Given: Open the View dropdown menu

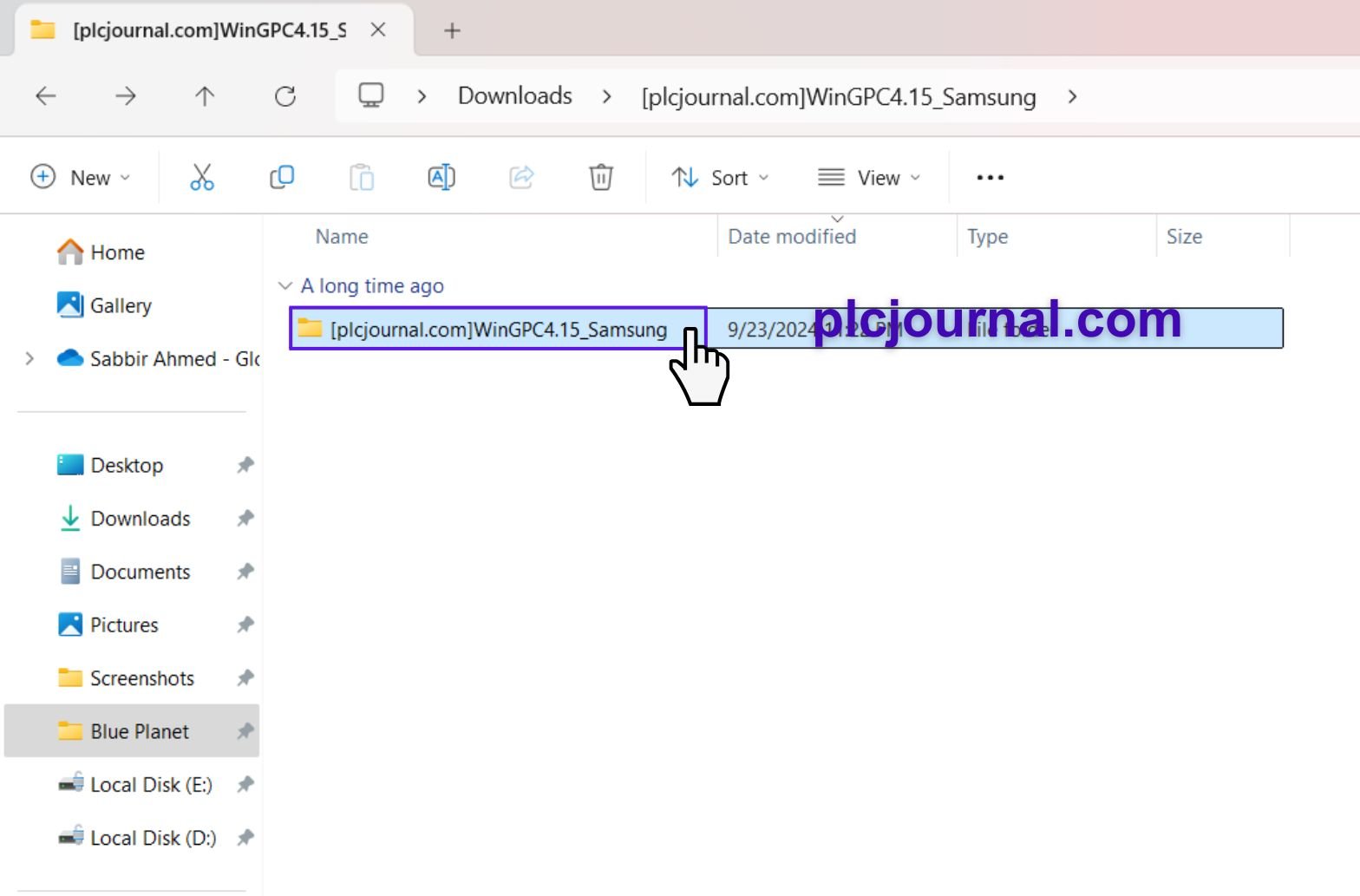Looking at the screenshot, I should [869, 177].
